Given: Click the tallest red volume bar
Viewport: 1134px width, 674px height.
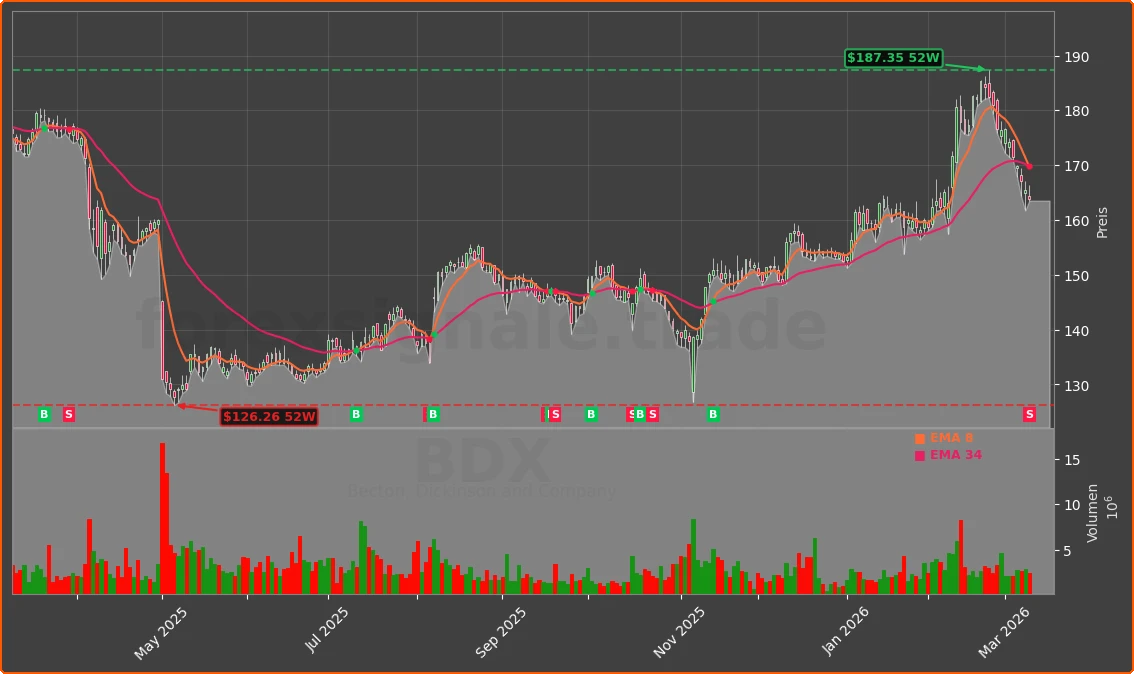Looking at the screenshot, I should (163, 520).
